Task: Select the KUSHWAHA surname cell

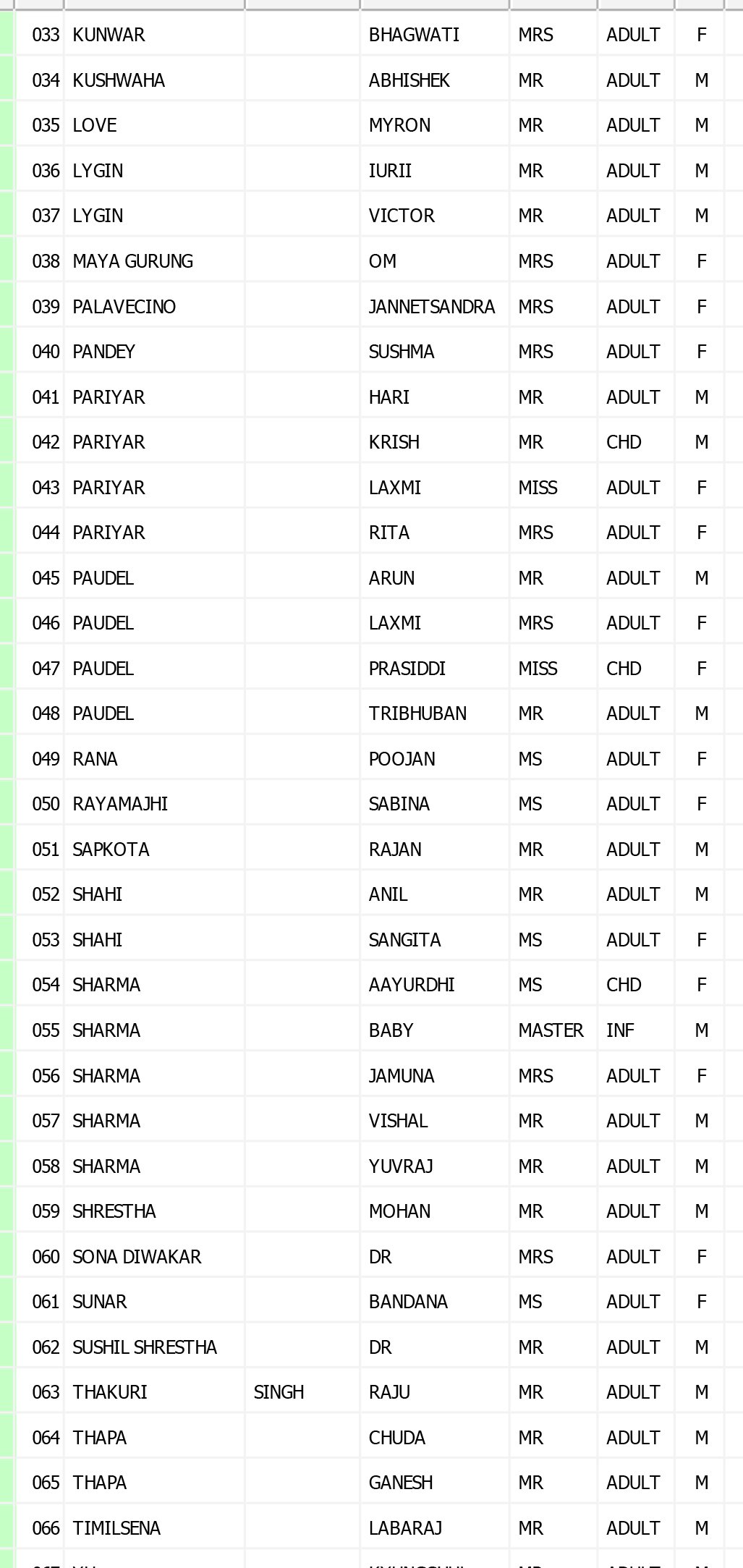Action: point(119,80)
